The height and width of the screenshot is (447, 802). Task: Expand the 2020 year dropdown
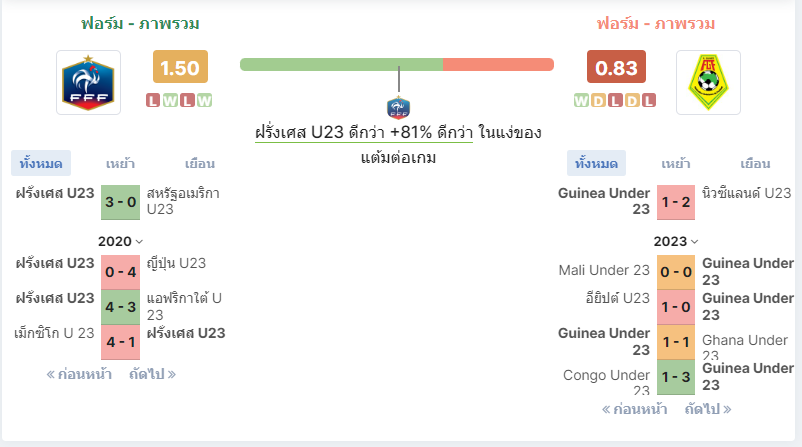click(x=120, y=241)
